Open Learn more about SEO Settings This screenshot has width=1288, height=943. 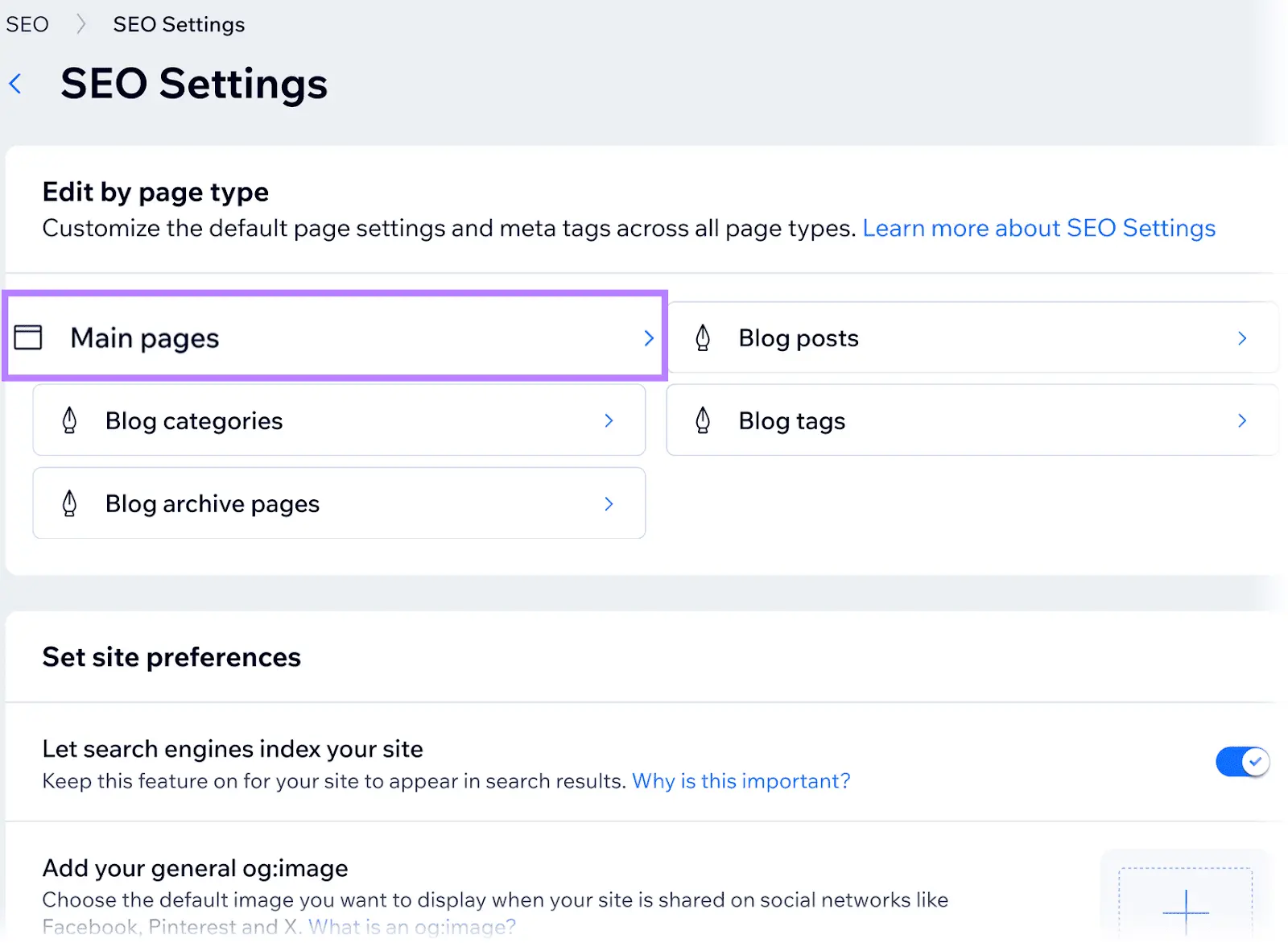(1039, 228)
